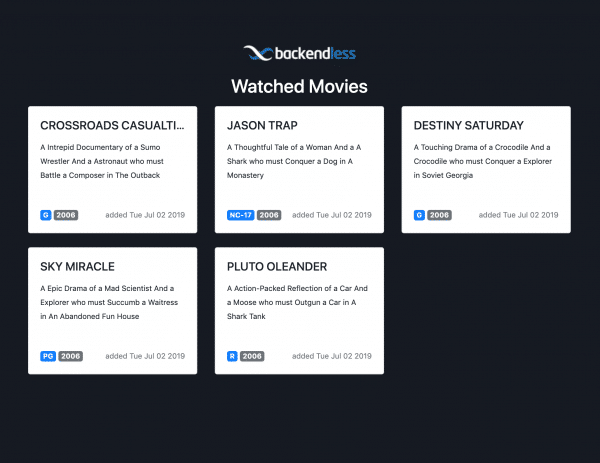Click the Watched Movies heading
Viewport: 600px width, 463px height.
point(299,86)
